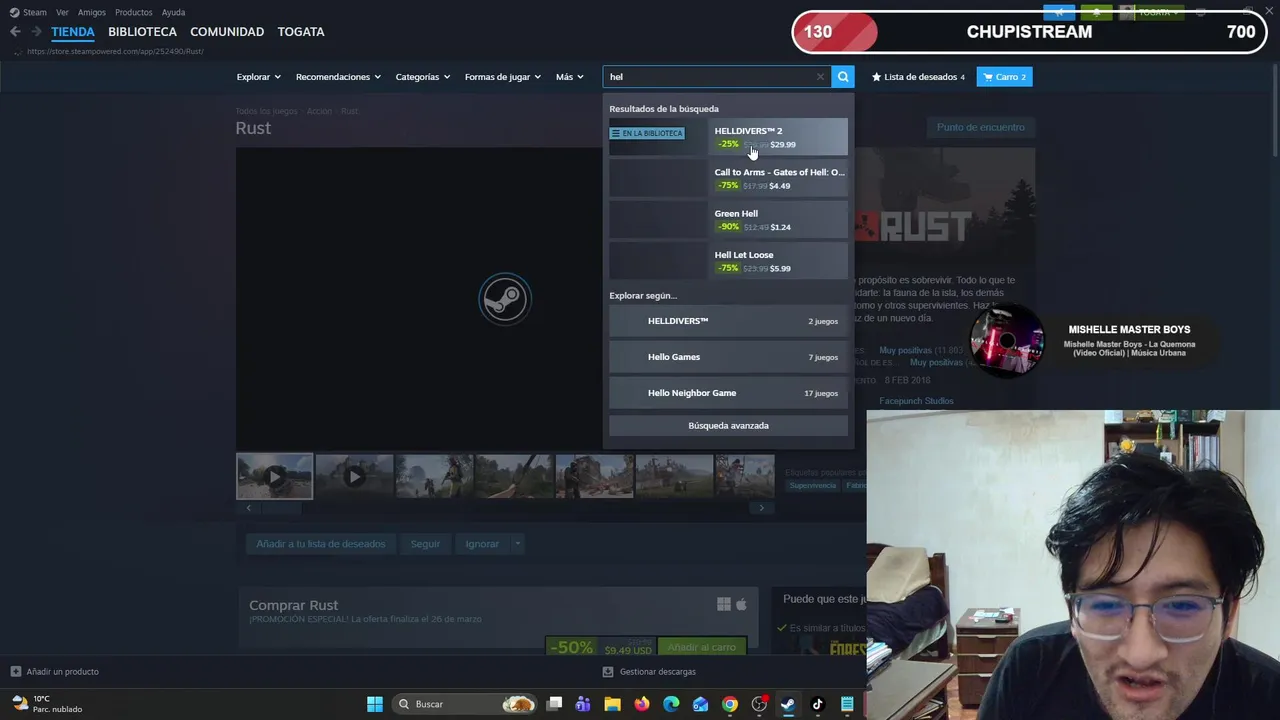The width and height of the screenshot is (1280, 720).
Task: Select the third Rust screenshot thumbnail
Action: click(434, 476)
